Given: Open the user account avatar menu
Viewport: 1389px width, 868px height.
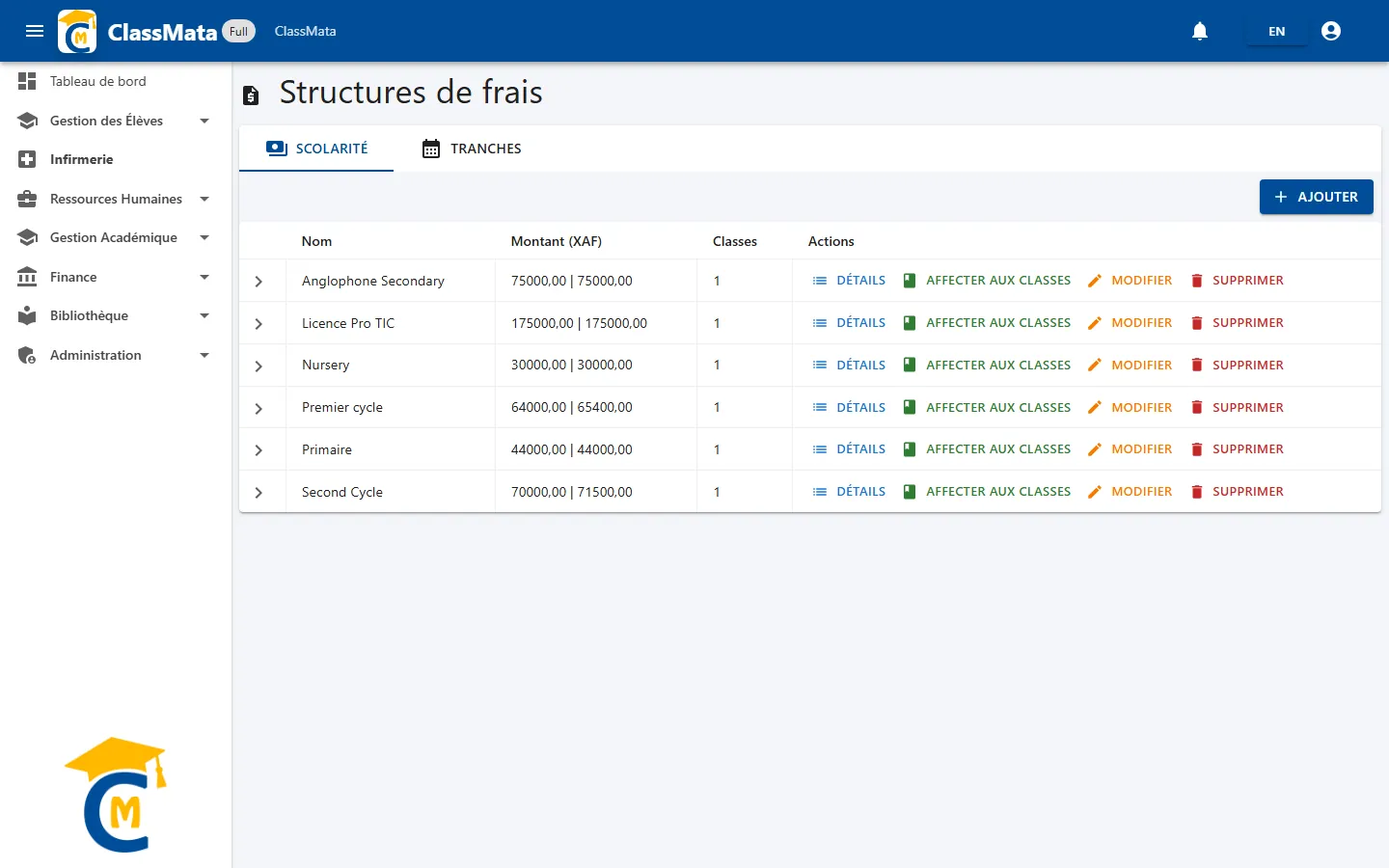Looking at the screenshot, I should coord(1331,31).
